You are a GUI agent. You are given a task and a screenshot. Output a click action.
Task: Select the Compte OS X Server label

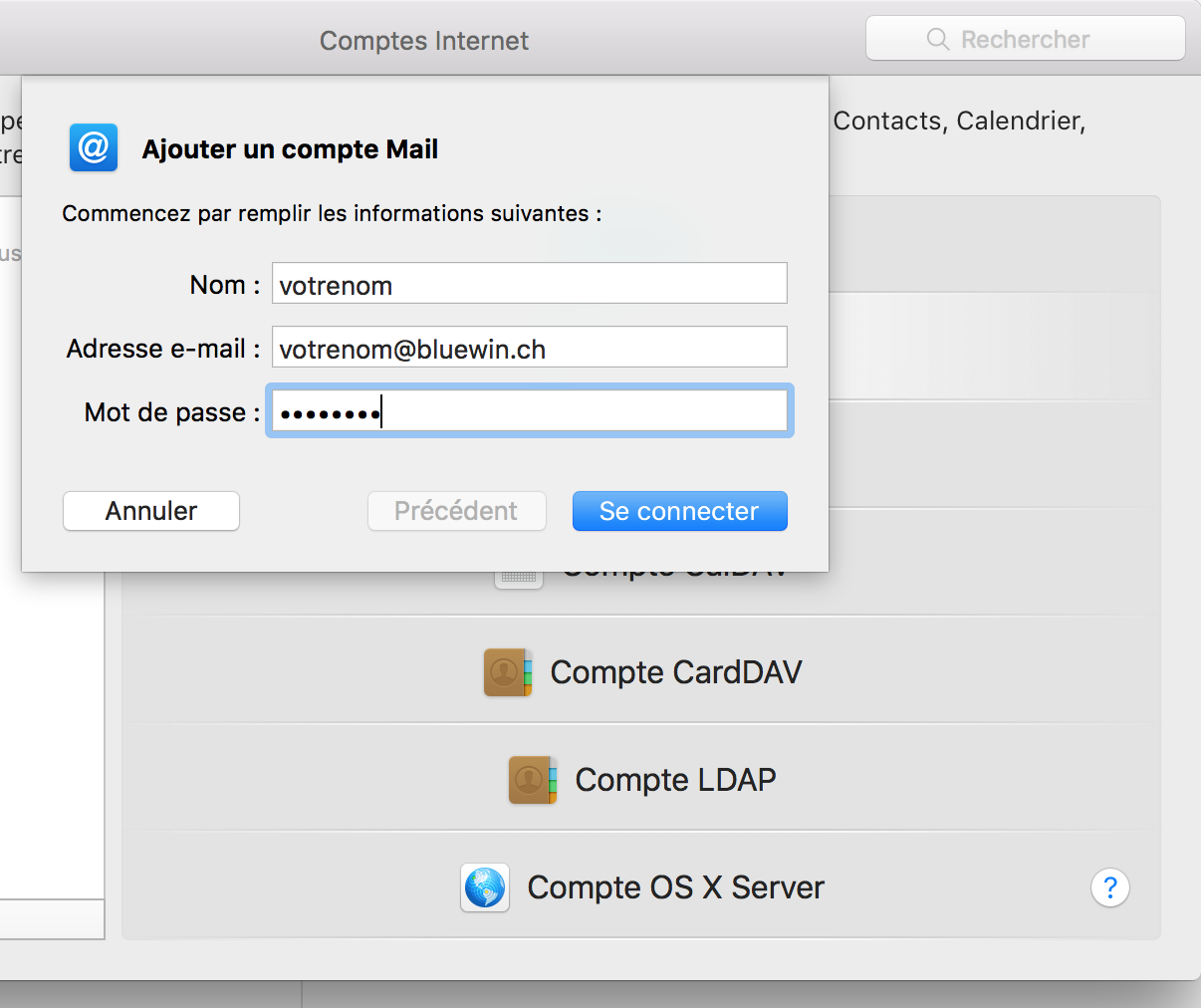675,887
